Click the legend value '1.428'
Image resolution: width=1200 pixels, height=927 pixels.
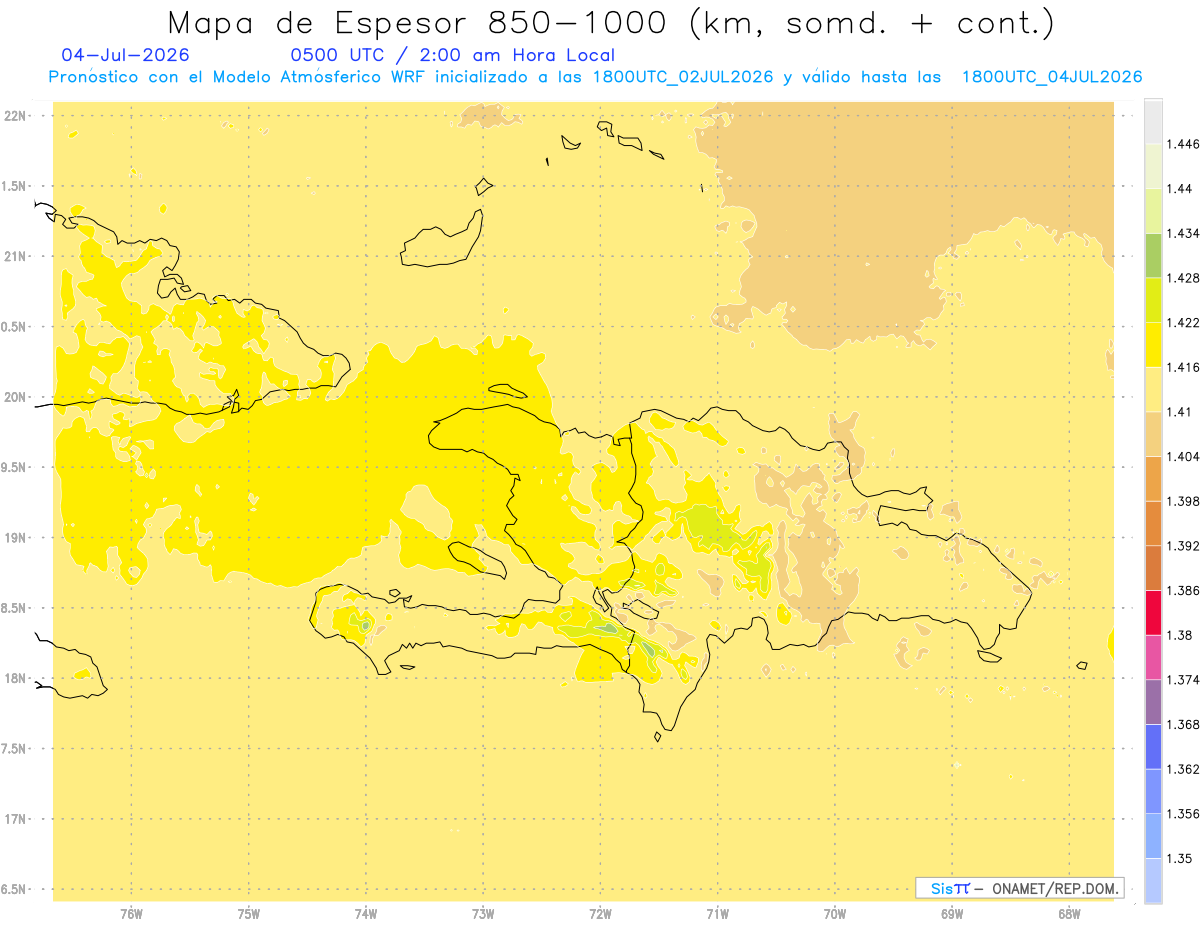[1183, 278]
